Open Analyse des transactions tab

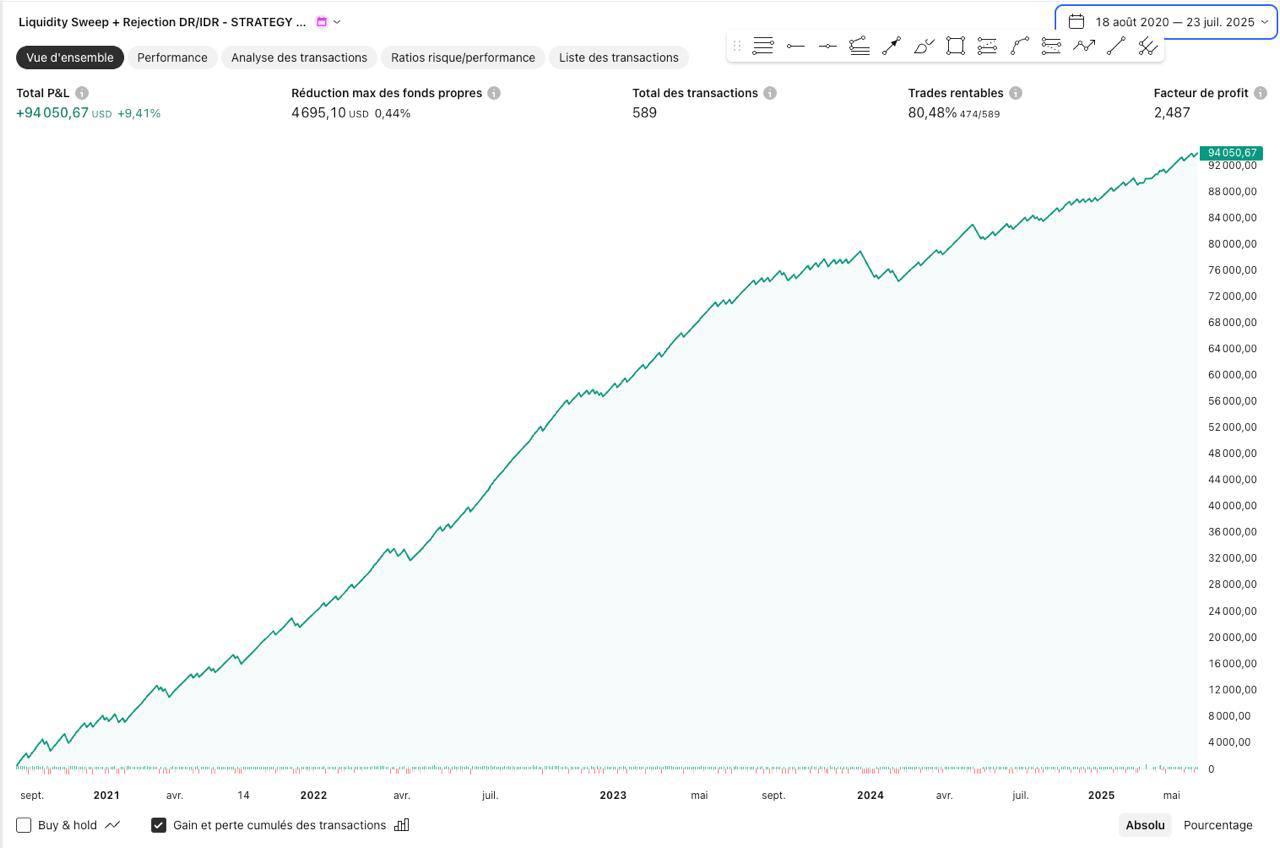point(299,57)
